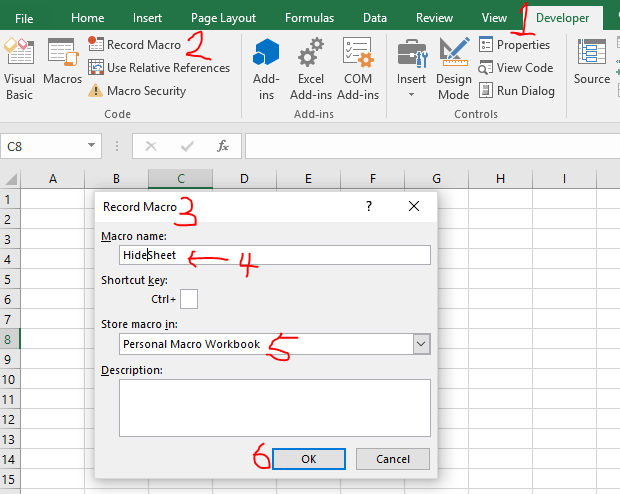Expand the Name Box dropdown arrow
This screenshot has width=620, height=494.
91,146
